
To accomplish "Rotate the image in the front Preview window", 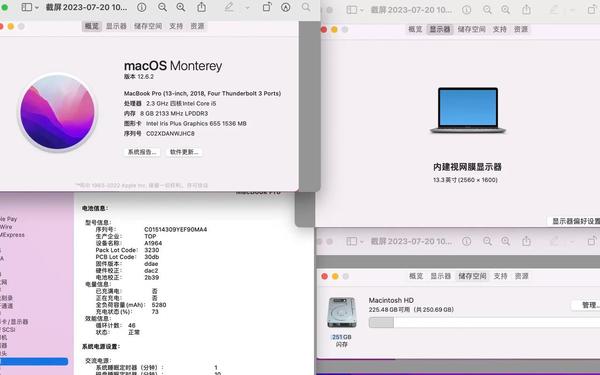I will click(x=267, y=7).
